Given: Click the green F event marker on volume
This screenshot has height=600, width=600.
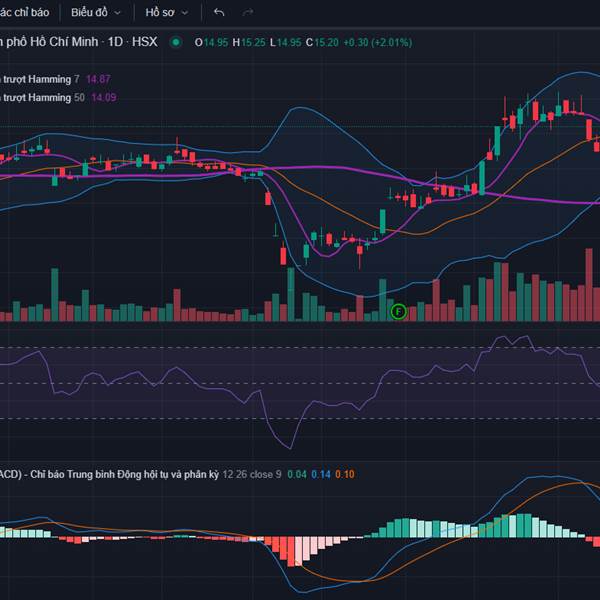Looking at the screenshot, I should (398, 311).
